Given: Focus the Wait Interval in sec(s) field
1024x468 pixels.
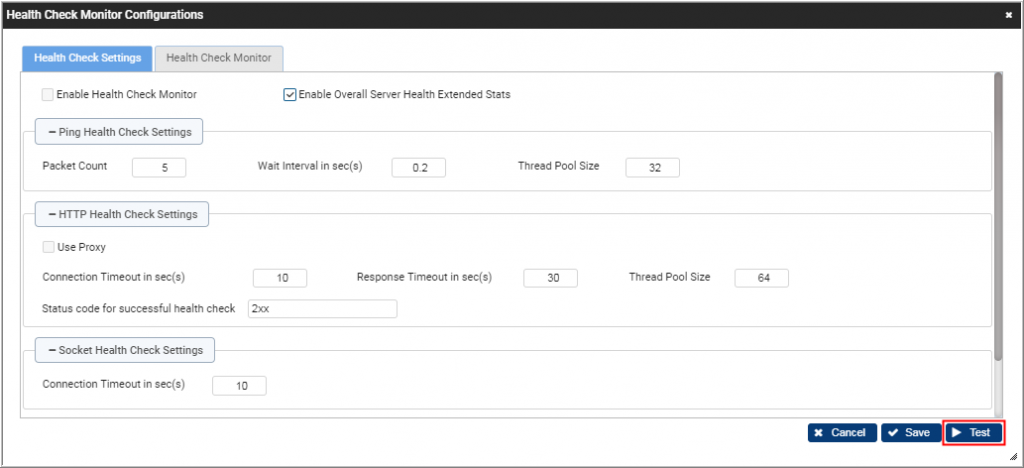Looking at the screenshot, I should pos(418,167).
